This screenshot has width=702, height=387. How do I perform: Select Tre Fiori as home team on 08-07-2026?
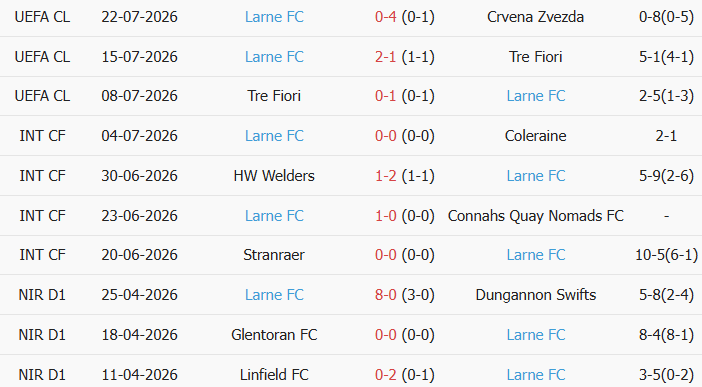(274, 96)
